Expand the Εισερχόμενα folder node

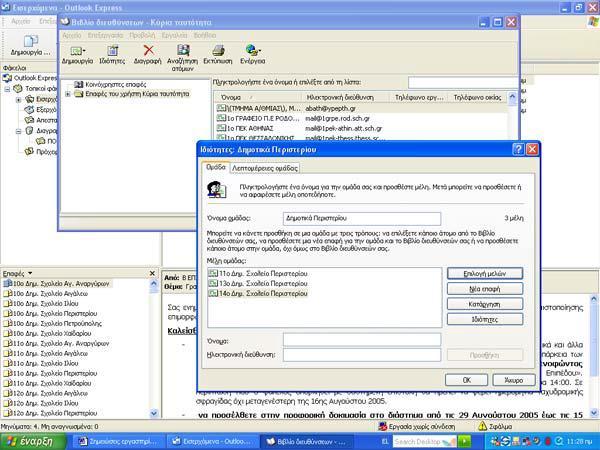(18, 100)
